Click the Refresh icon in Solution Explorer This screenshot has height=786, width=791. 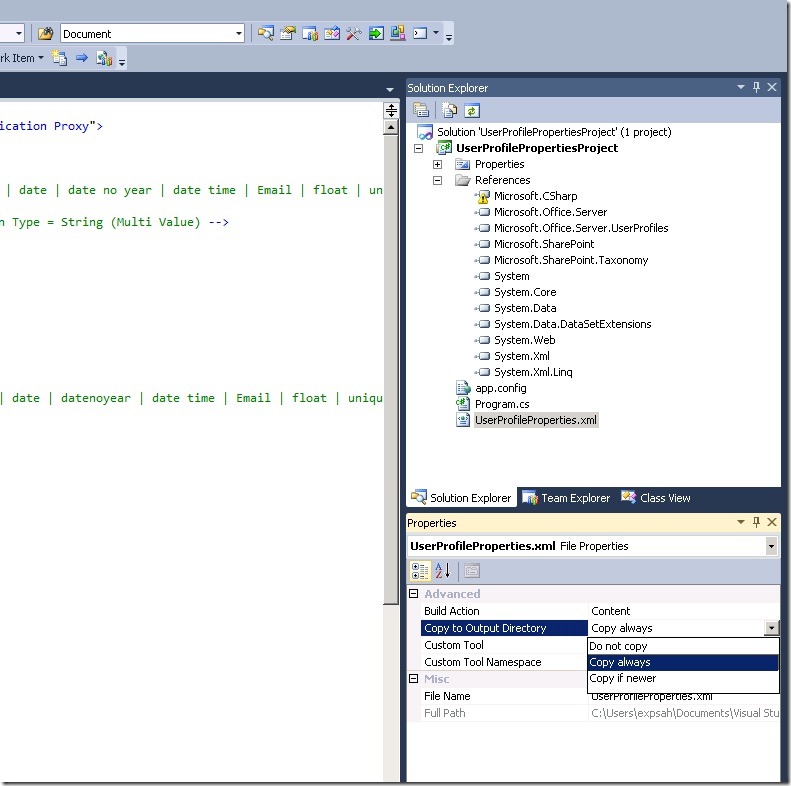tap(471, 111)
